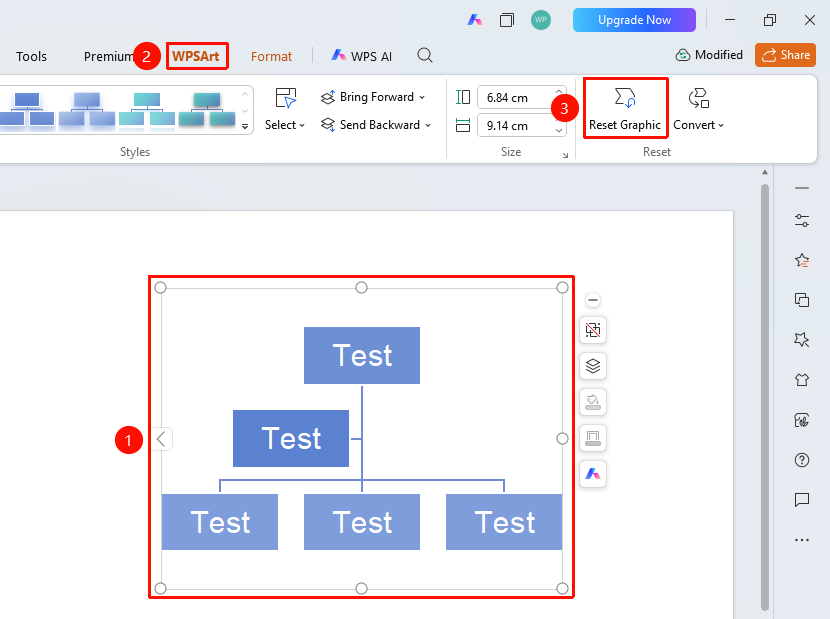This screenshot has width=830, height=619.
Task: Open the comment bubble icon in sidebar
Action: pos(802,499)
